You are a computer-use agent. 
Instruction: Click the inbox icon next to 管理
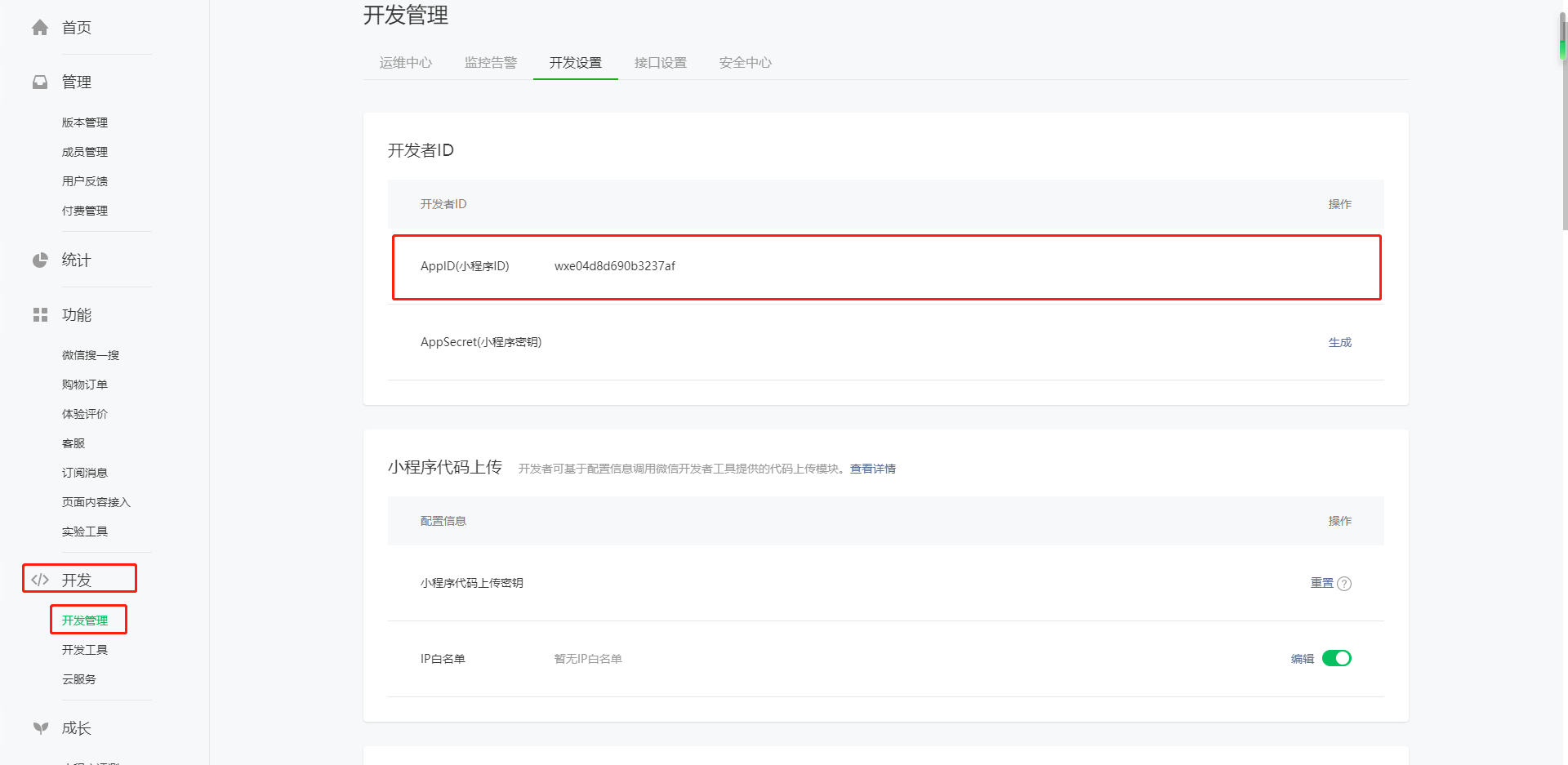point(40,82)
